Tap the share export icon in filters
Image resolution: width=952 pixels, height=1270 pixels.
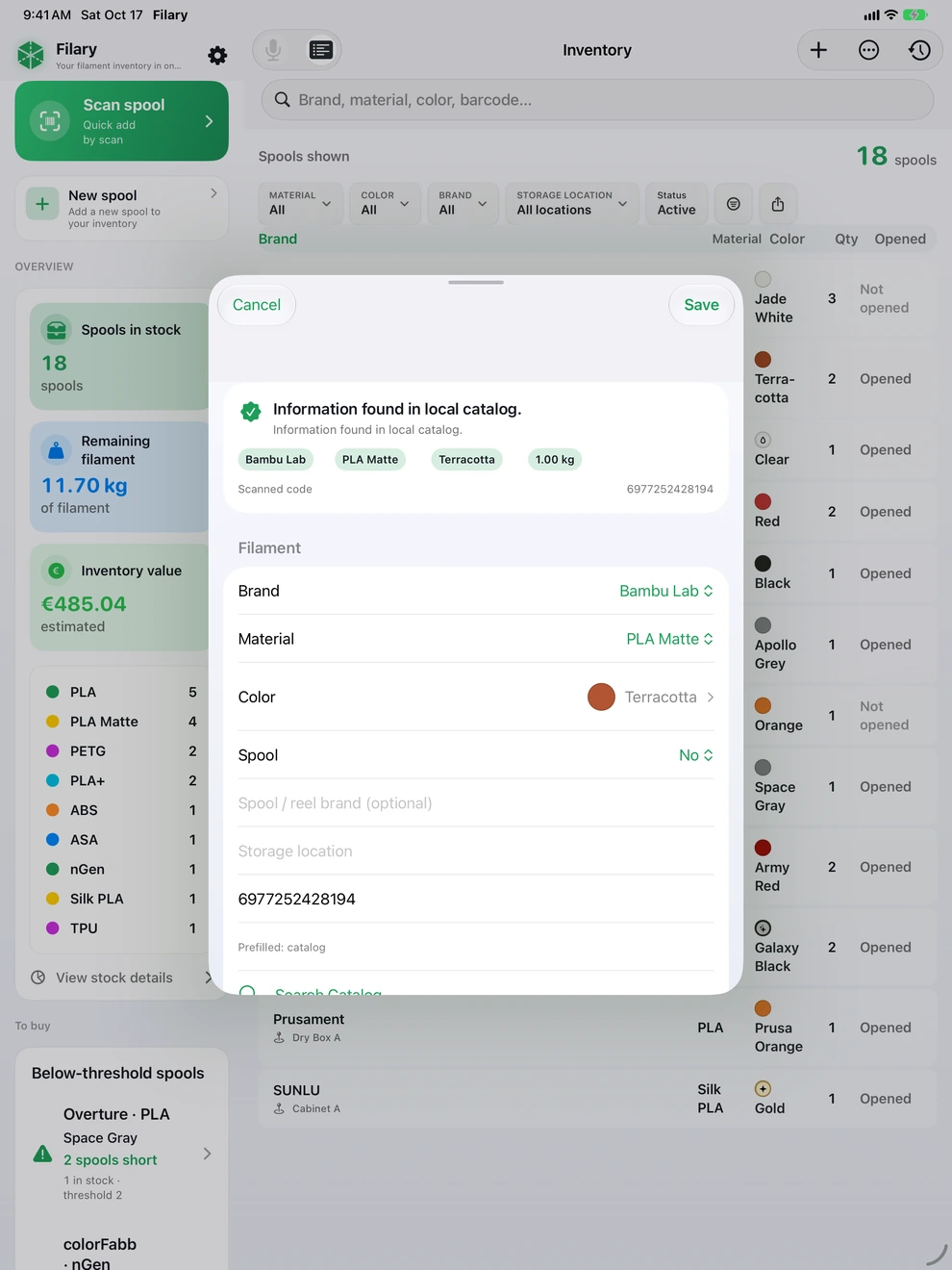(778, 204)
